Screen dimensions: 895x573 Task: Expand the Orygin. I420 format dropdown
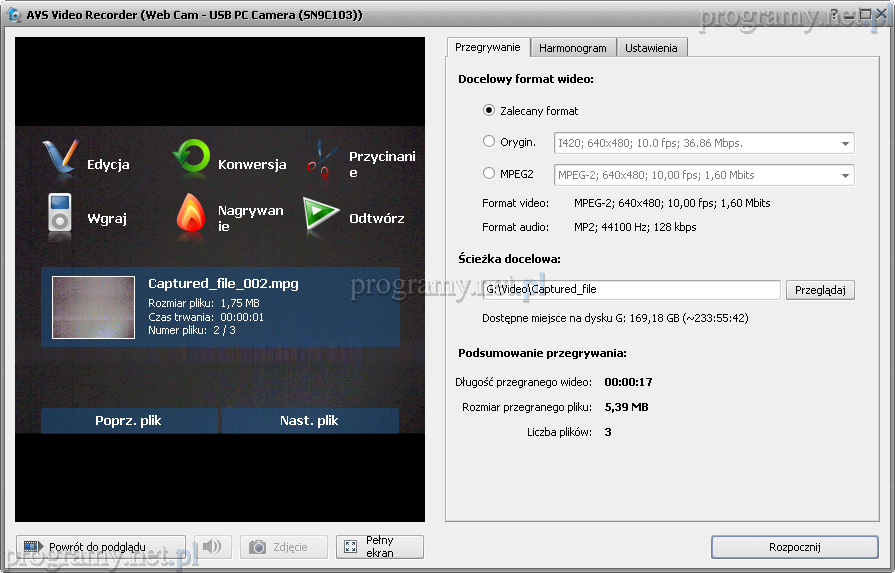coord(845,143)
